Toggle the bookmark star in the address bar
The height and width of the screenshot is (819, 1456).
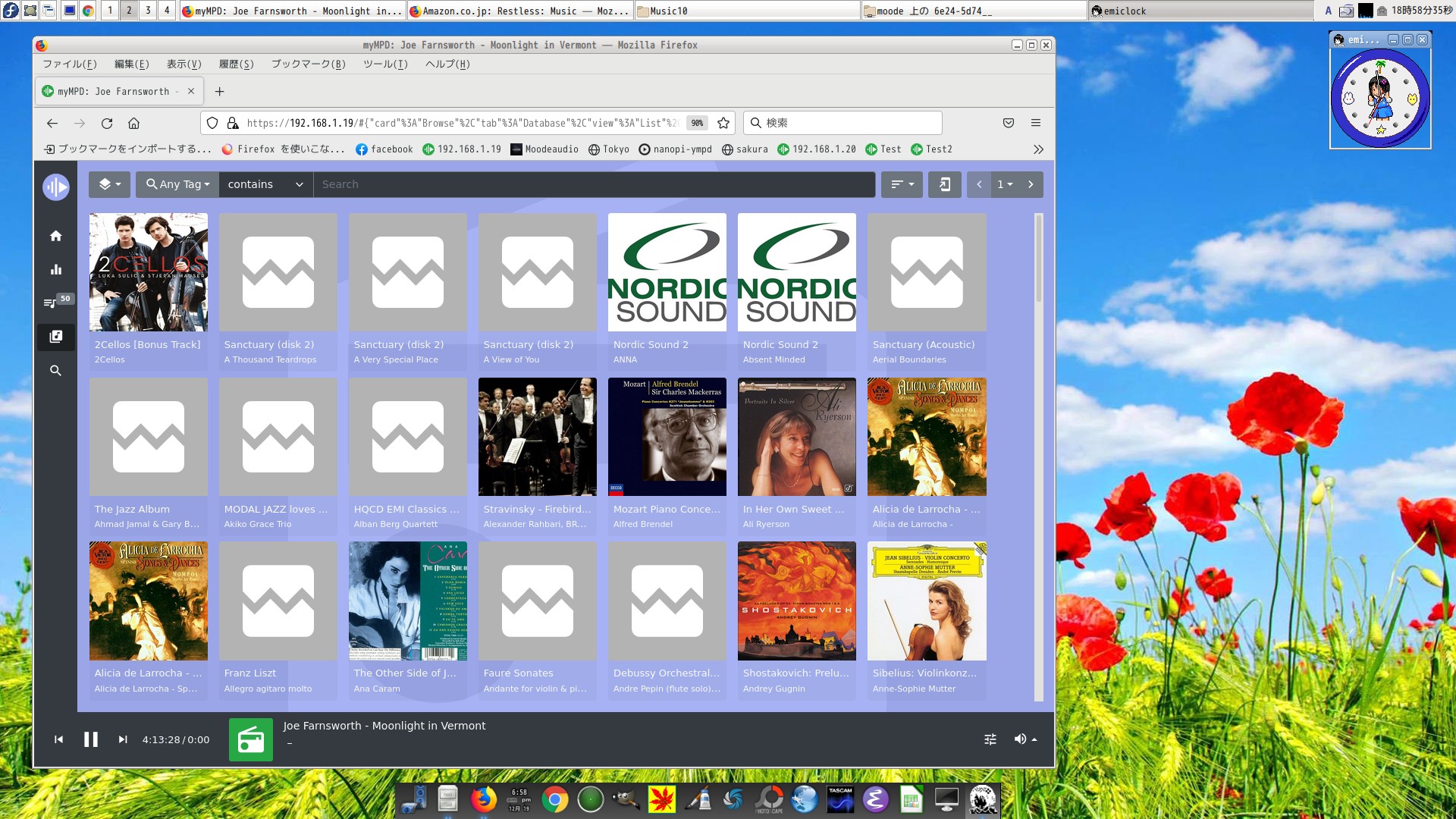(722, 123)
